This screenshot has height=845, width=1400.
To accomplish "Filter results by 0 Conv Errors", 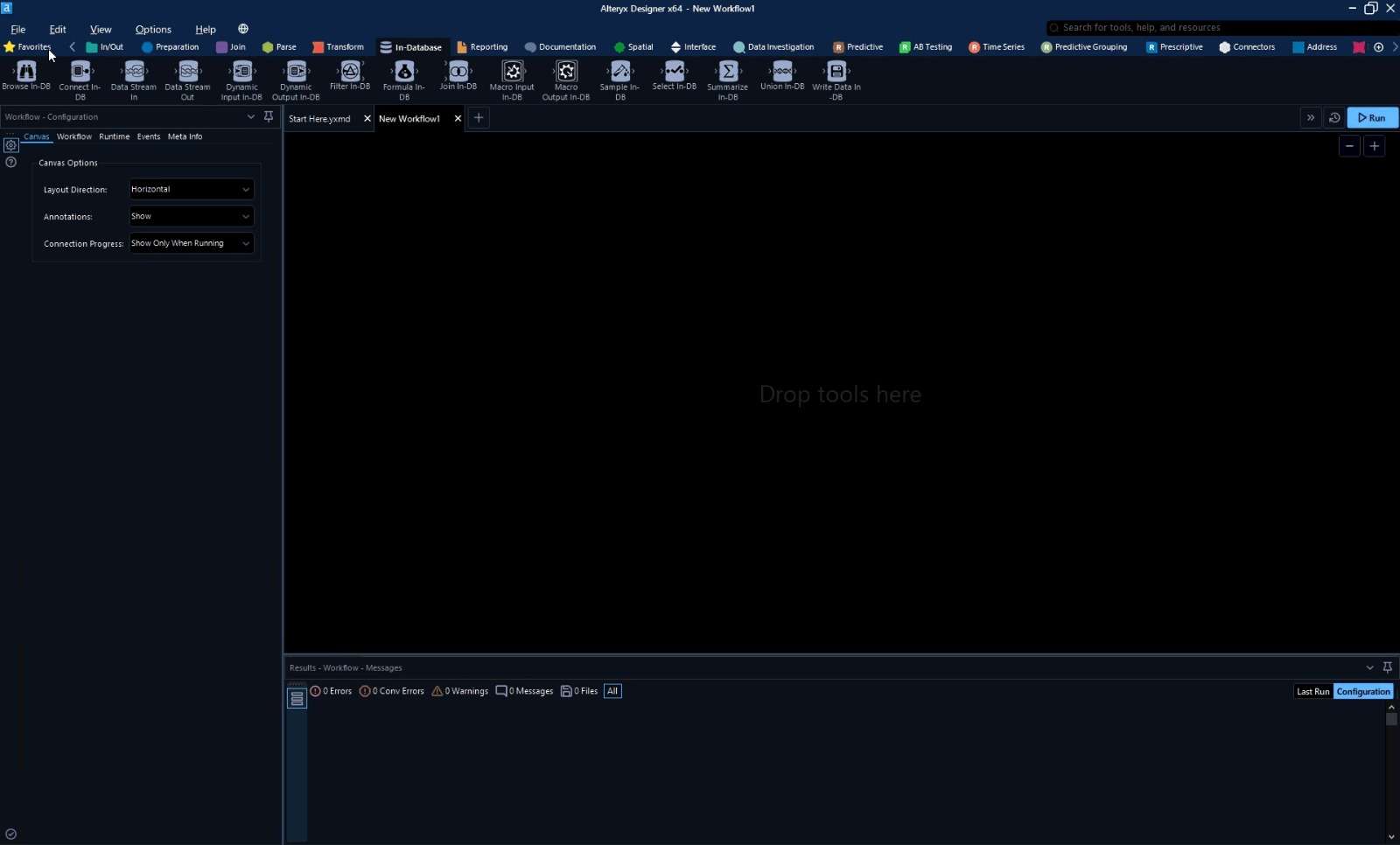I will 391,691.
